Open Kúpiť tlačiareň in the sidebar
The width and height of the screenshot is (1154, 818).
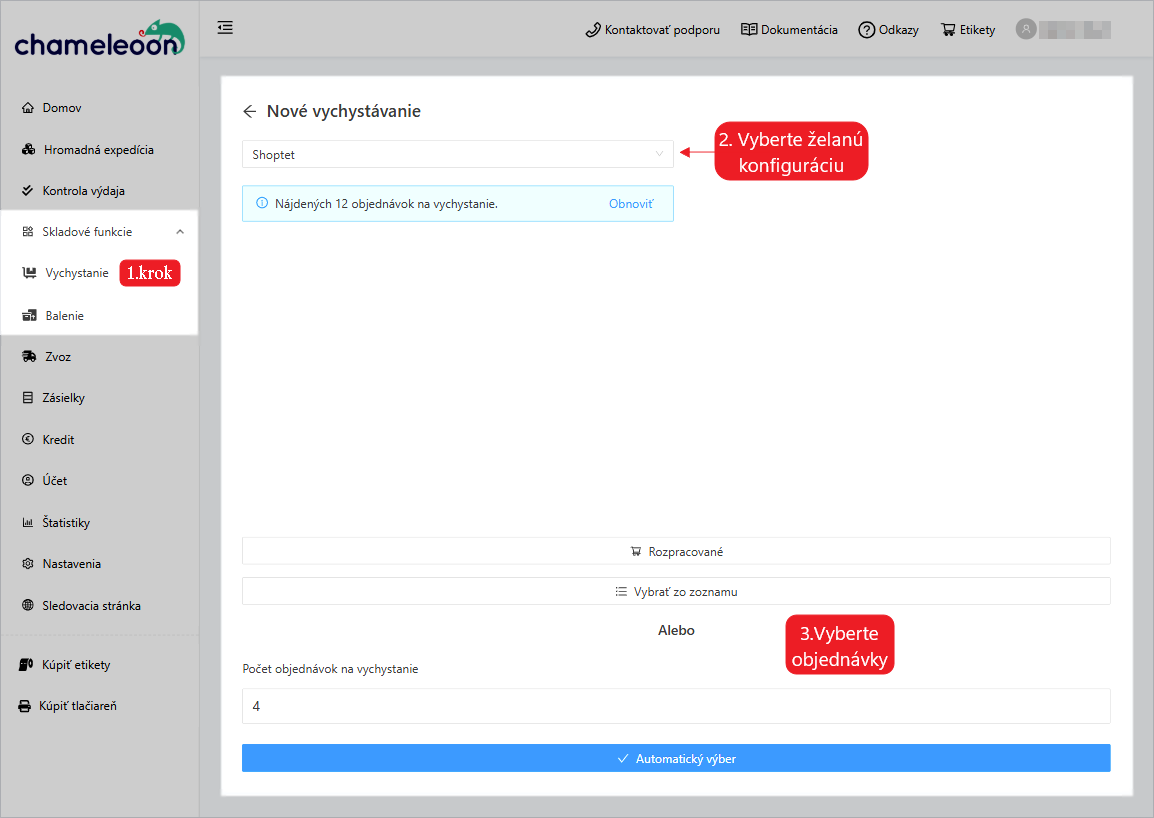(x=77, y=706)
